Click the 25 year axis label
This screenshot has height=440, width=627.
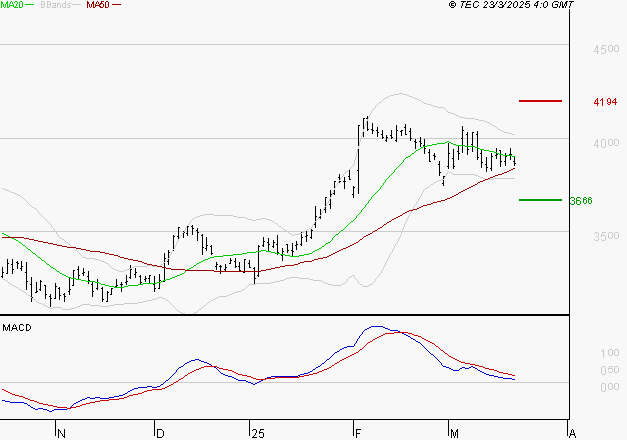[x=258, y=434]
